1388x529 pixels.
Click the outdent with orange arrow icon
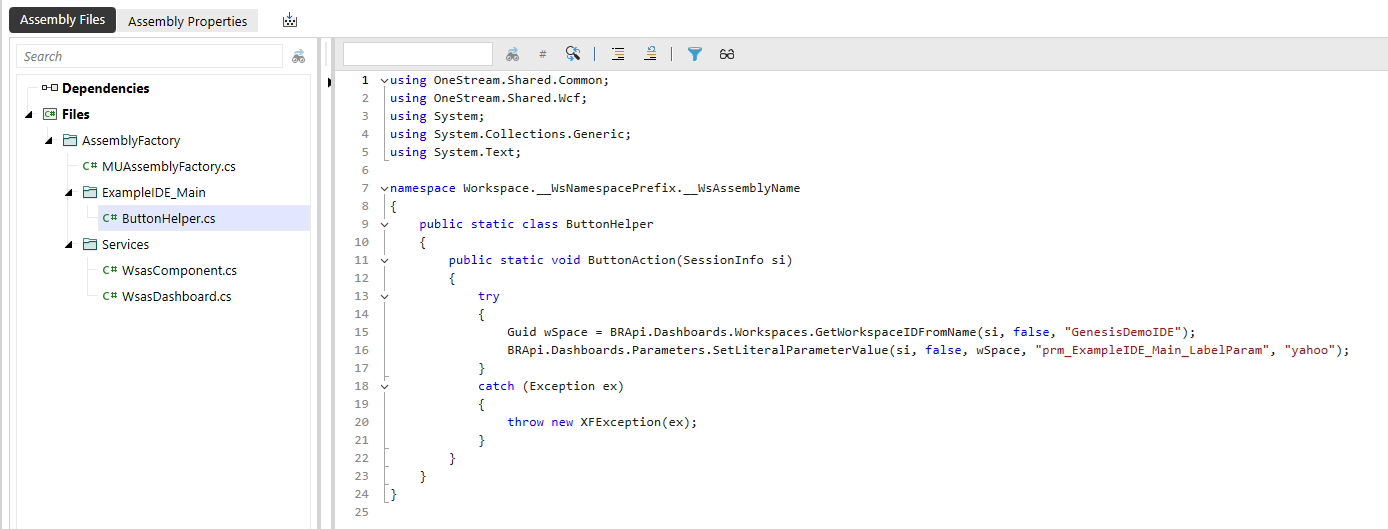(x=650, y=54)
